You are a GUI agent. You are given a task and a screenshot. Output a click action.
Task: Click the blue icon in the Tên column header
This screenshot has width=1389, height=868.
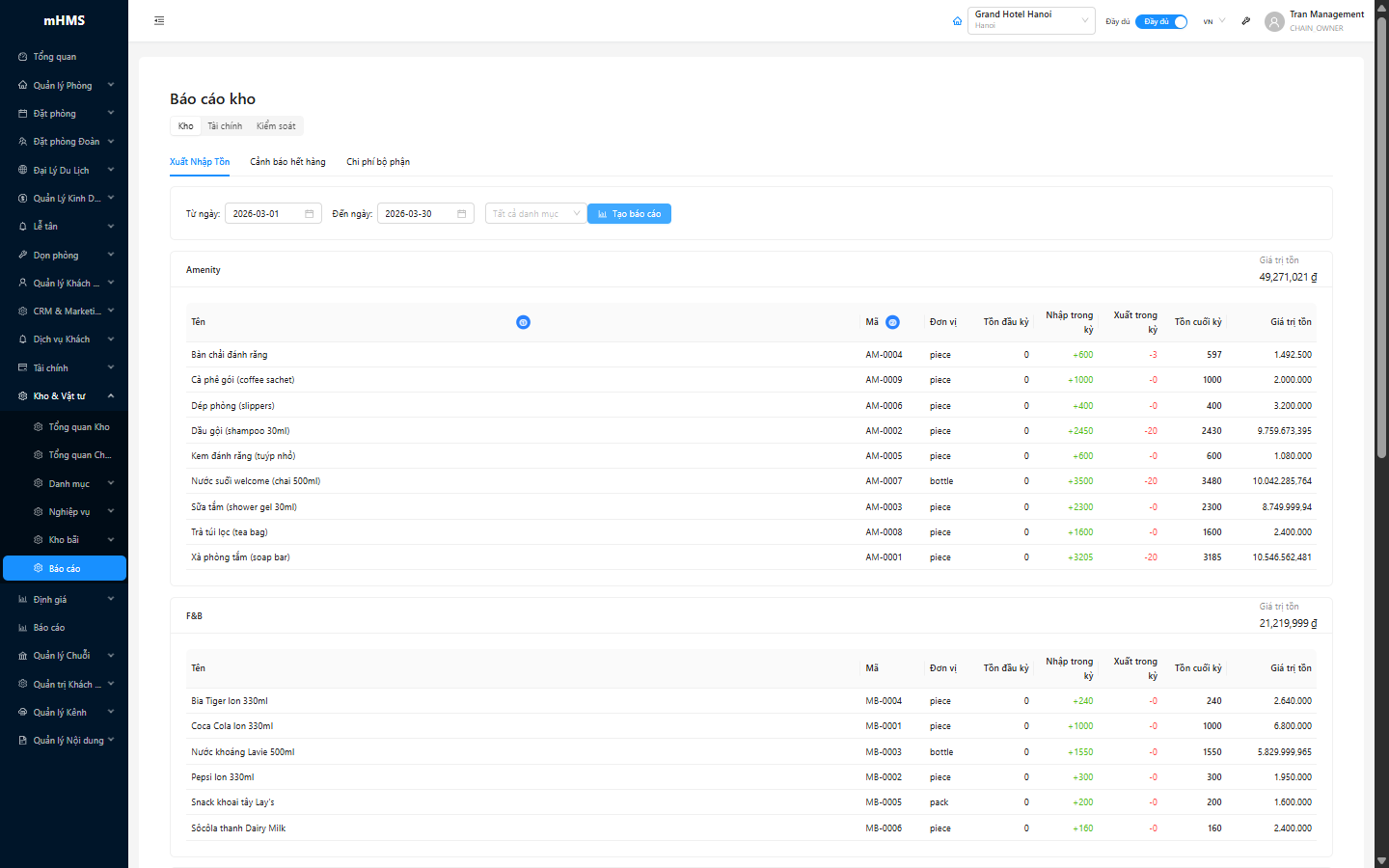(523, 322)
